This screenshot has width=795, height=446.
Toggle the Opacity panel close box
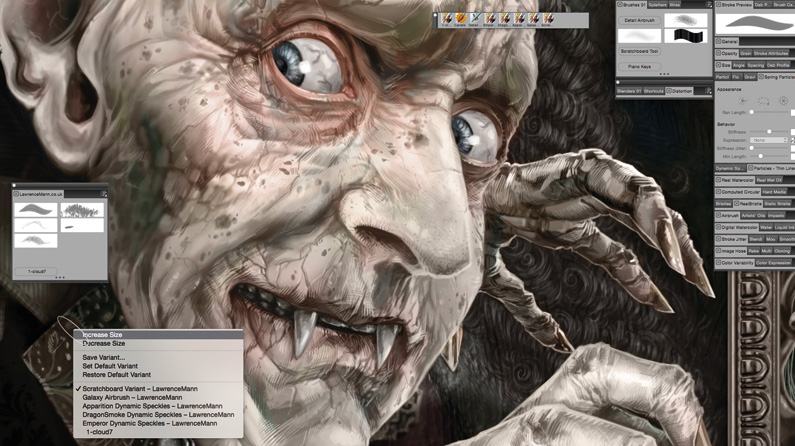718,53
